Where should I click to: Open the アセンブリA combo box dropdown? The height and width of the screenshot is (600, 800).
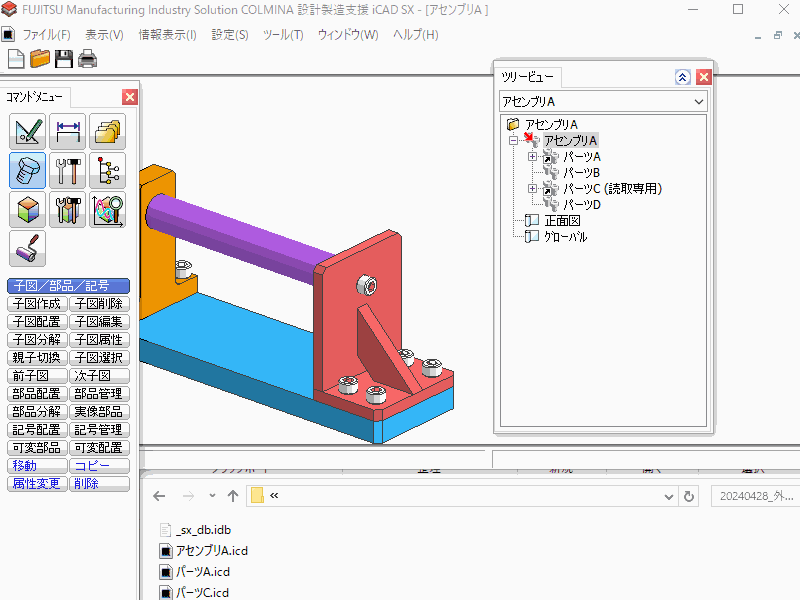pos(698,101)
